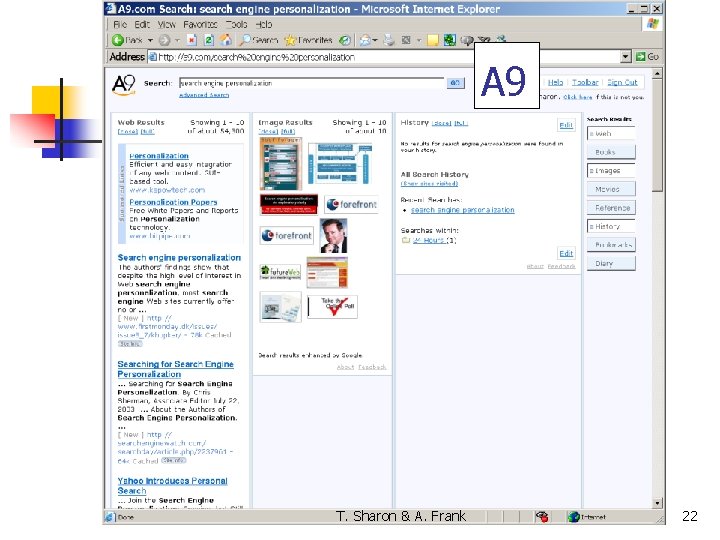
Task: Toggle the Movies results column on
Action: point(611,189)
